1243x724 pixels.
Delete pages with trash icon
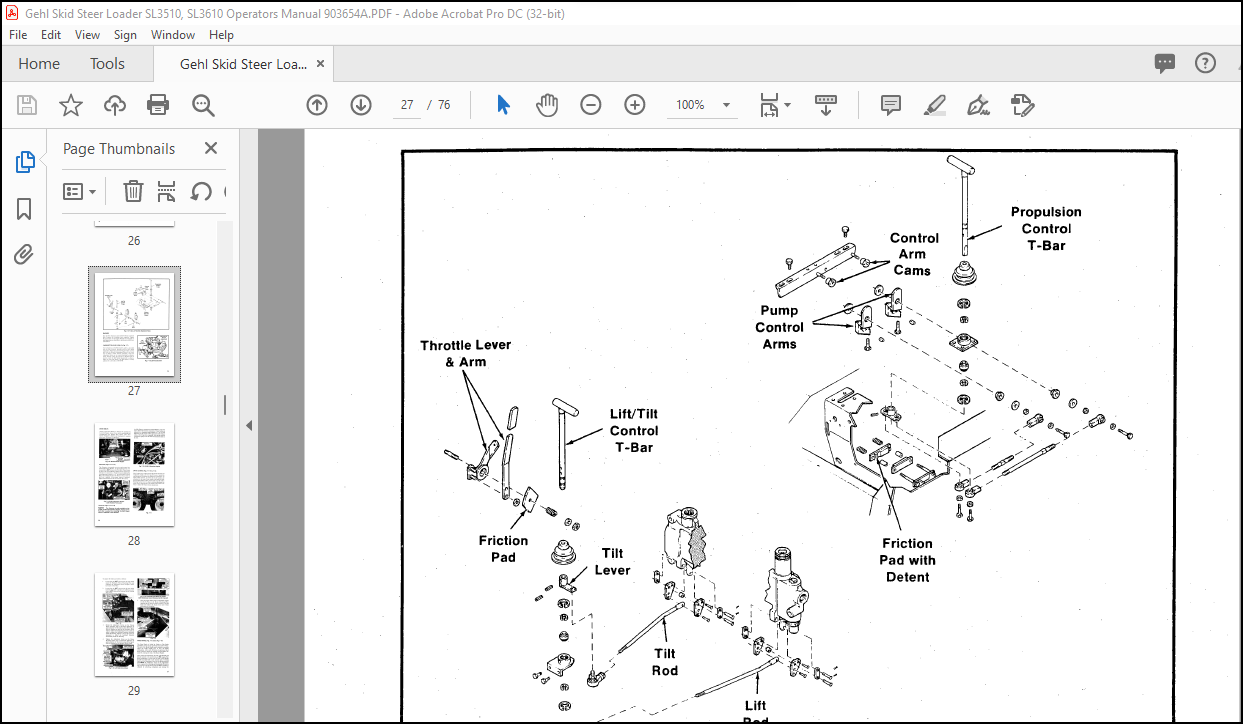tap(134, 191)
